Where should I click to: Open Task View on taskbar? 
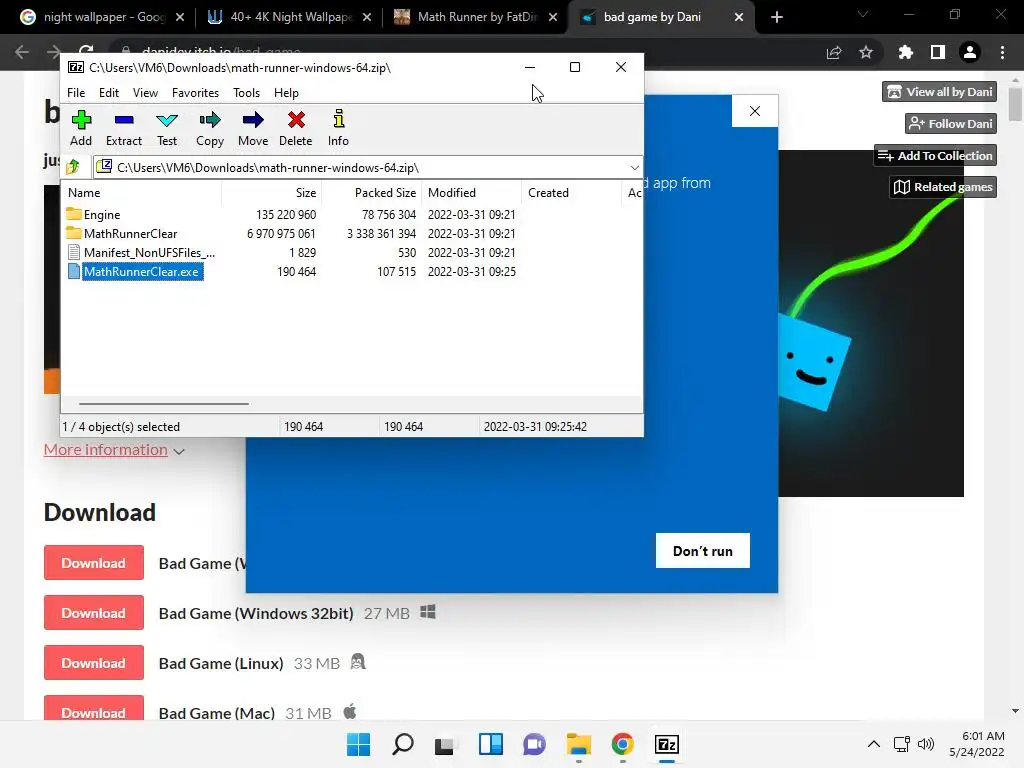(x=446, y=744)
